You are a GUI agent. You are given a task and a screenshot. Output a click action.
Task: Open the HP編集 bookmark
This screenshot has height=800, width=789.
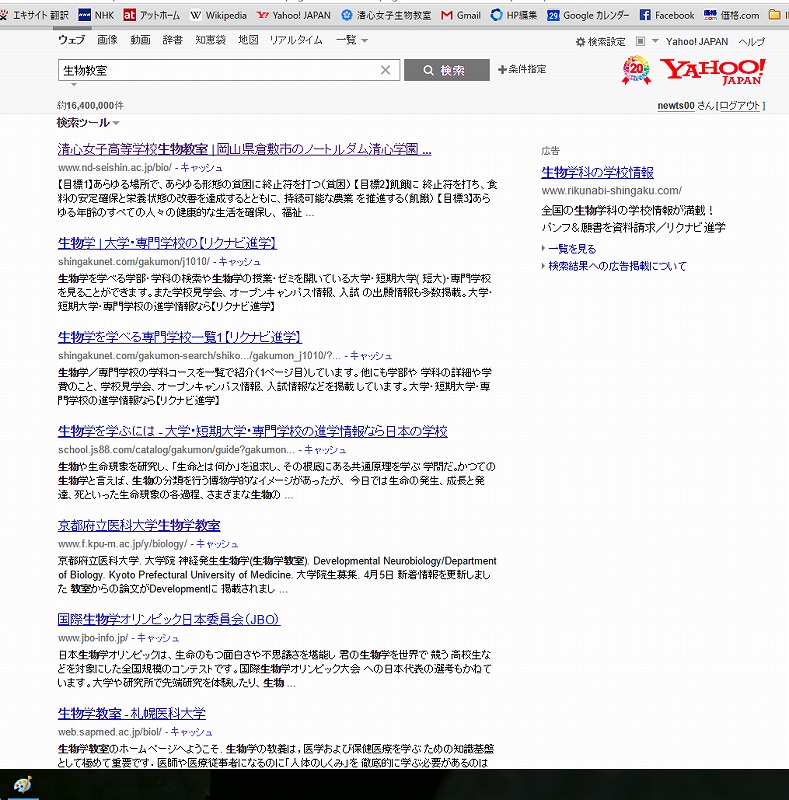coord(513,15)
